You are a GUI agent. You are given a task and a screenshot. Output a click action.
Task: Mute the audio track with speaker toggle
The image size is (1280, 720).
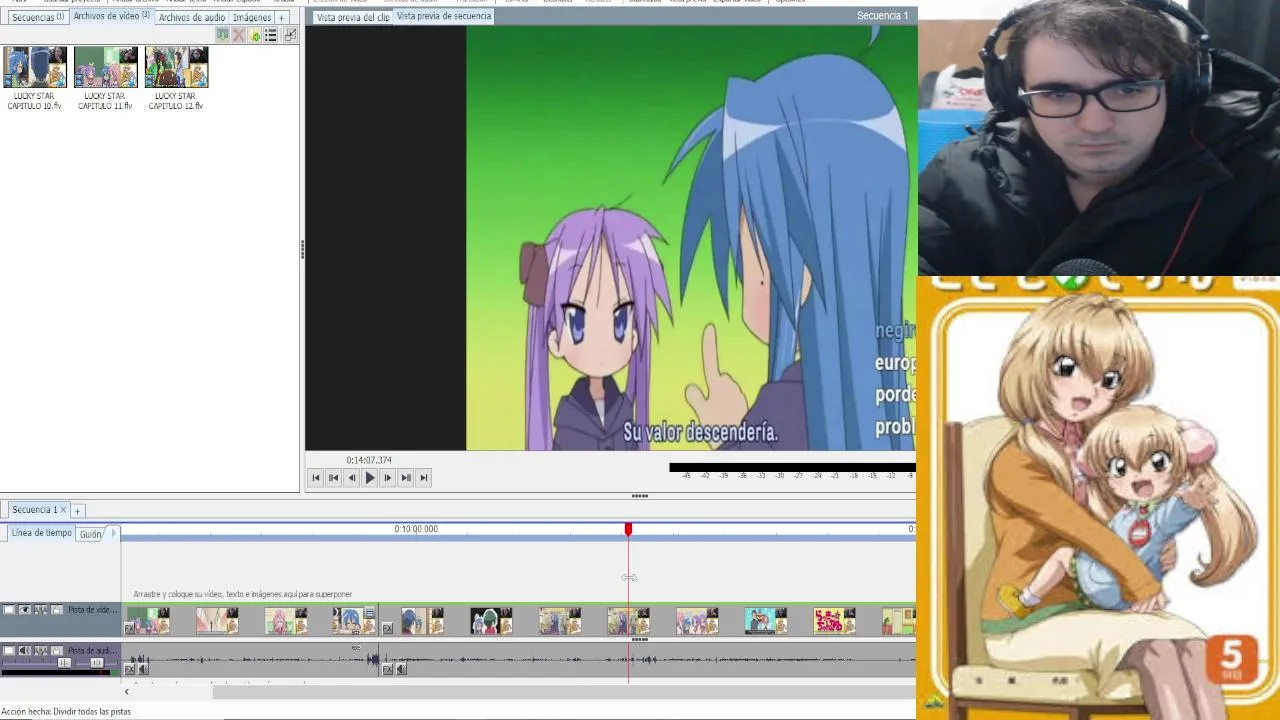coord(25,651)
